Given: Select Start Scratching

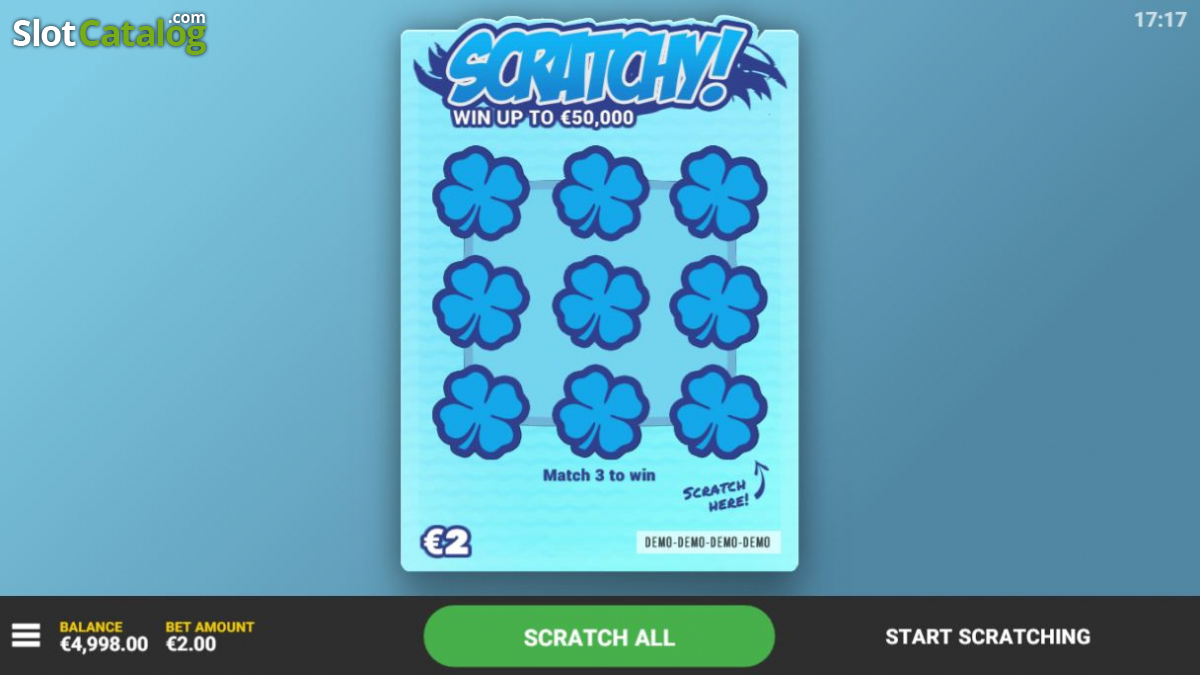Looking at the screenshot, I should pos(988,637).
